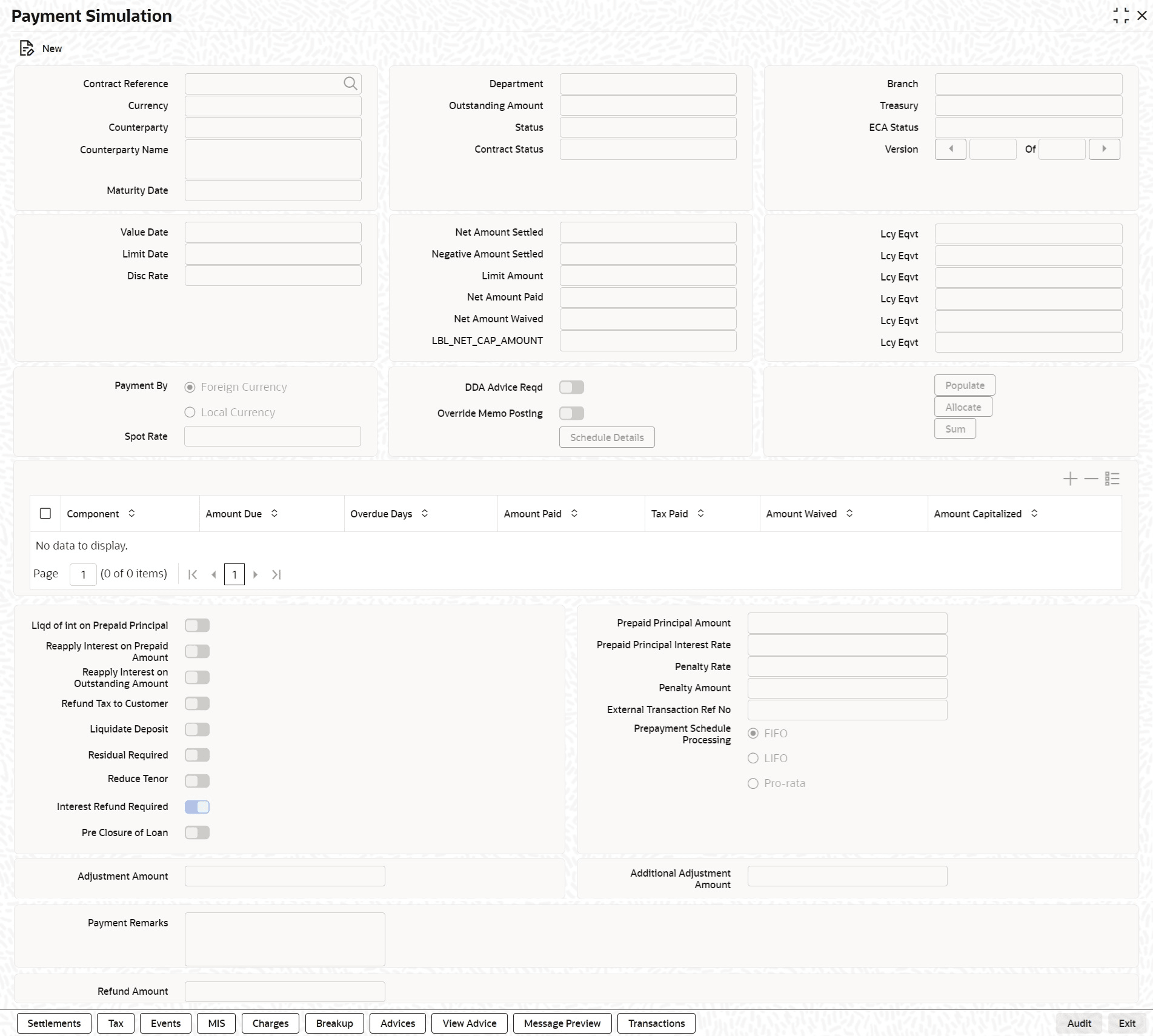Click the Allocate button
The height and width of the screenshot is (1036, 1153).
tap(963, 407)
